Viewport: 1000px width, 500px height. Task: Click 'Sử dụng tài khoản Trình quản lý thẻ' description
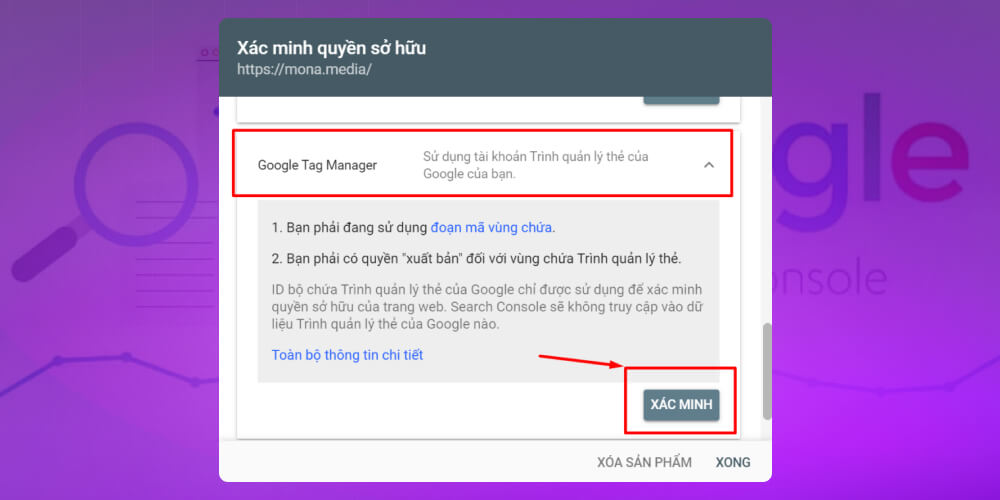pyautogui.click(x=536, y=165)
